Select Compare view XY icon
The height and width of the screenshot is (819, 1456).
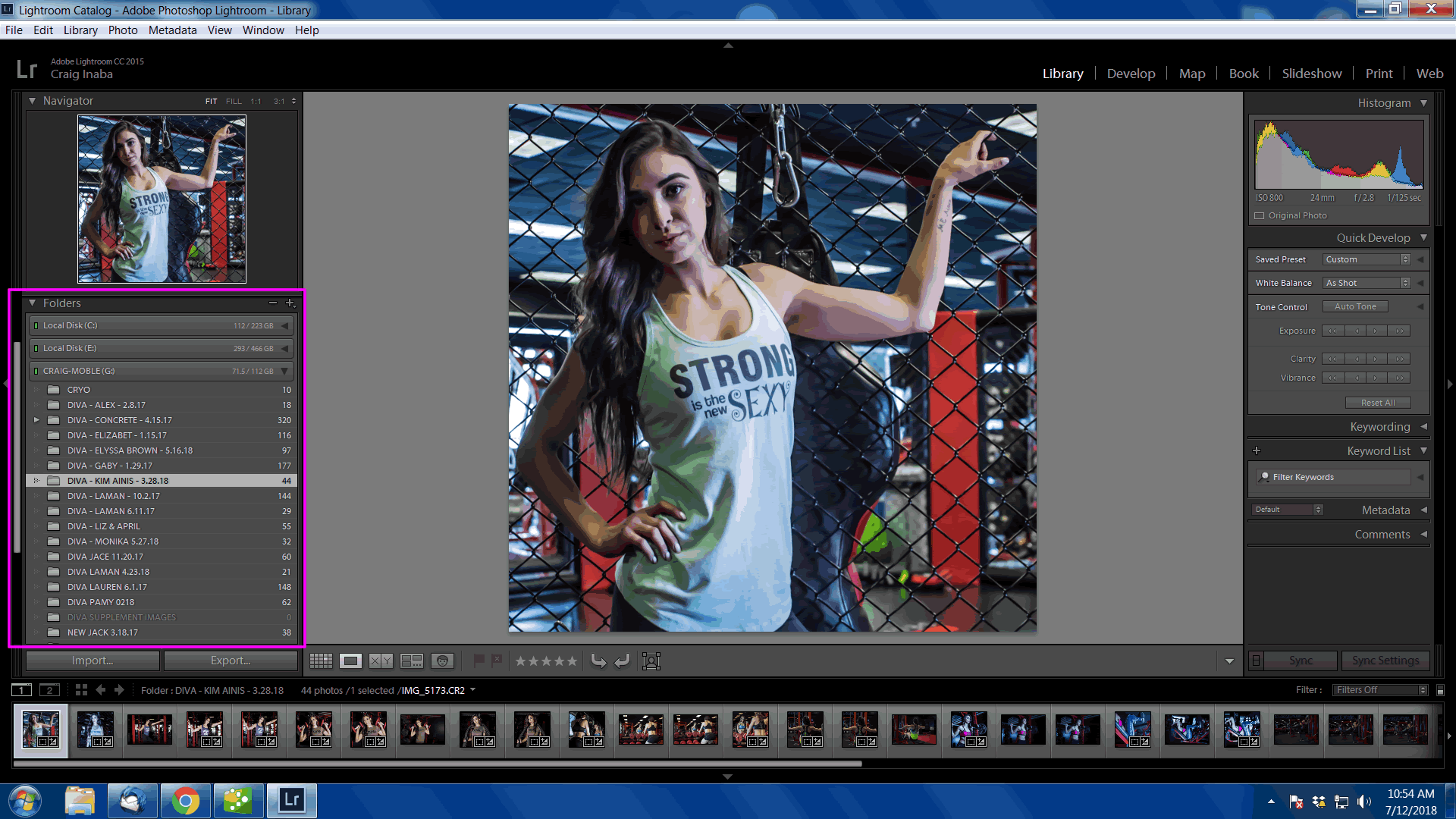click(381, 661)
